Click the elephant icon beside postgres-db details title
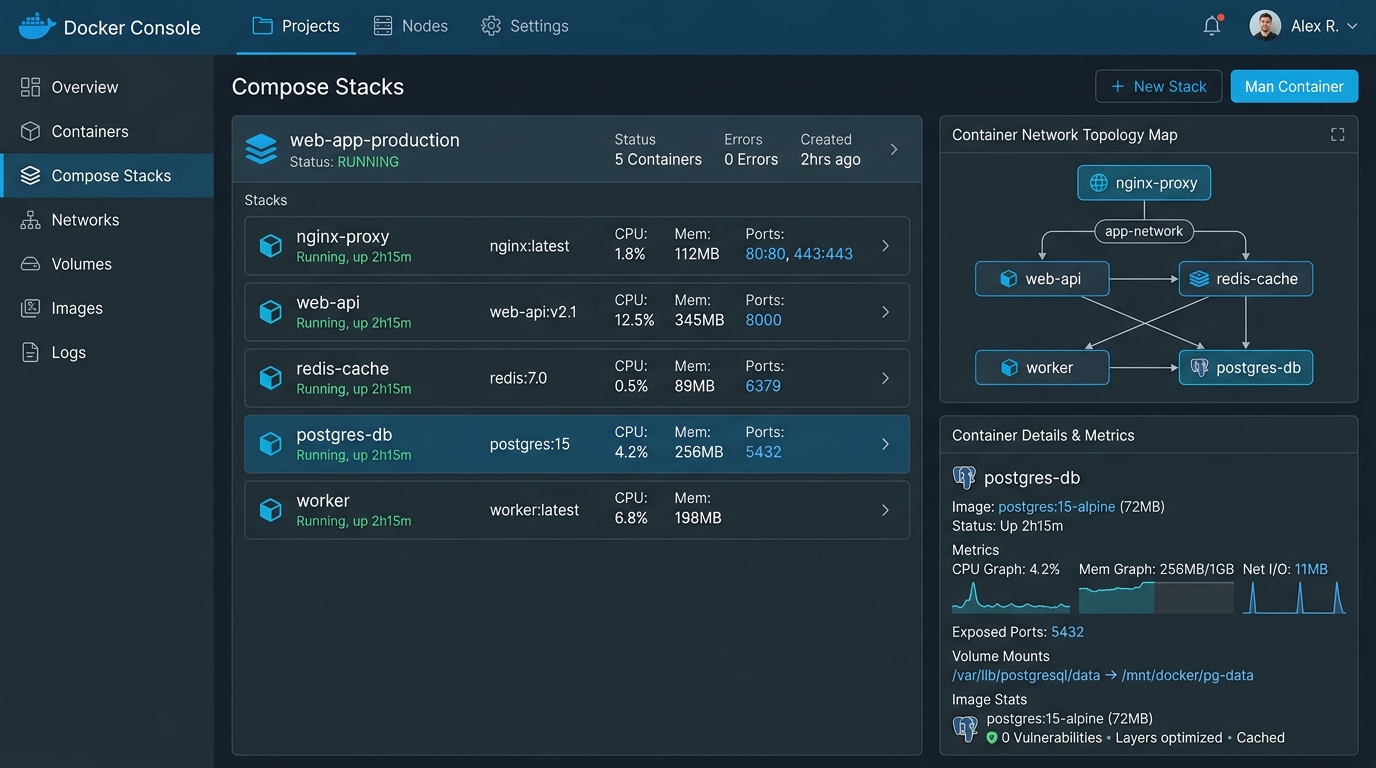Image resolution: width=1376 pixels, height=768 pixels. [x=964, y=477]
